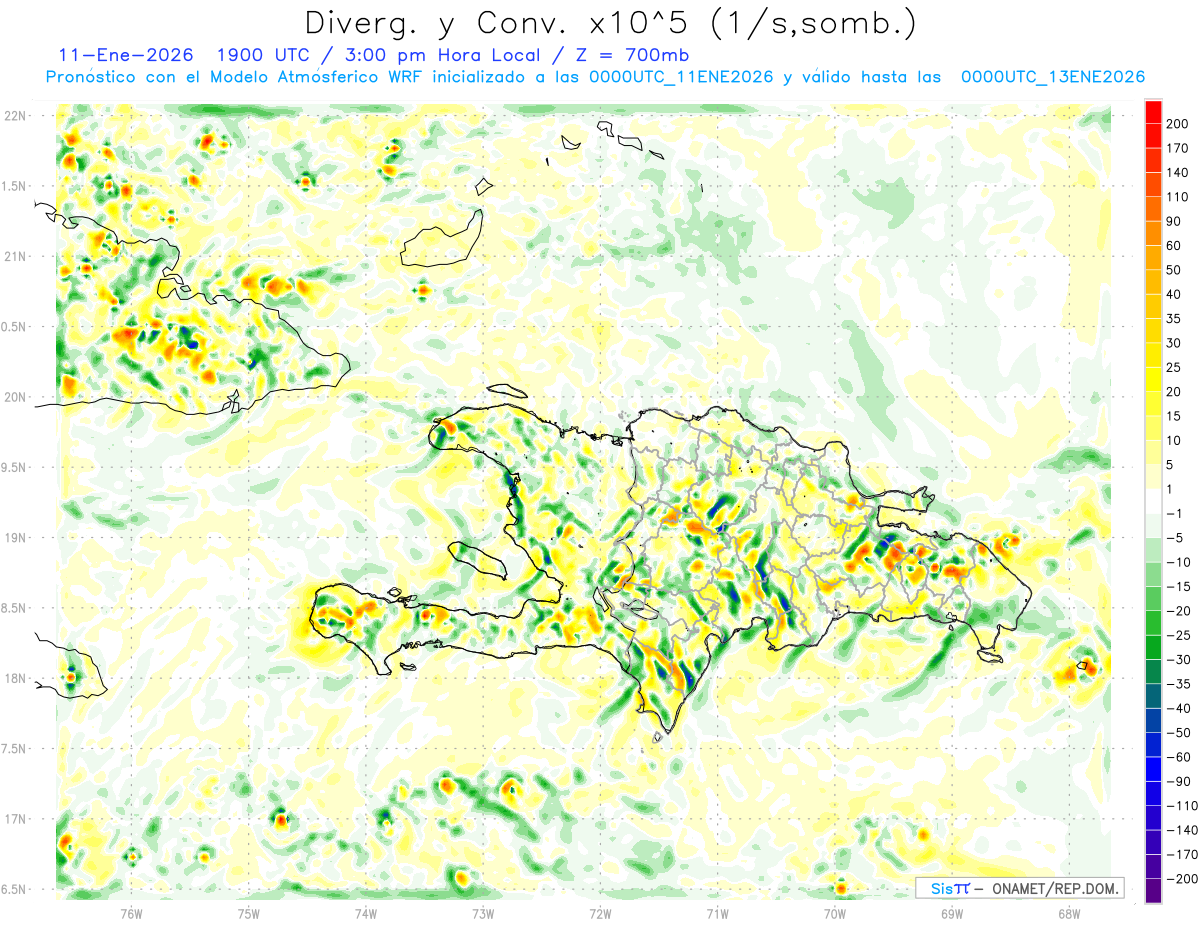This screenshot has height=927, width=1200.
Task: Click the "72W" longitude label
Action: (x=600, y=912)
